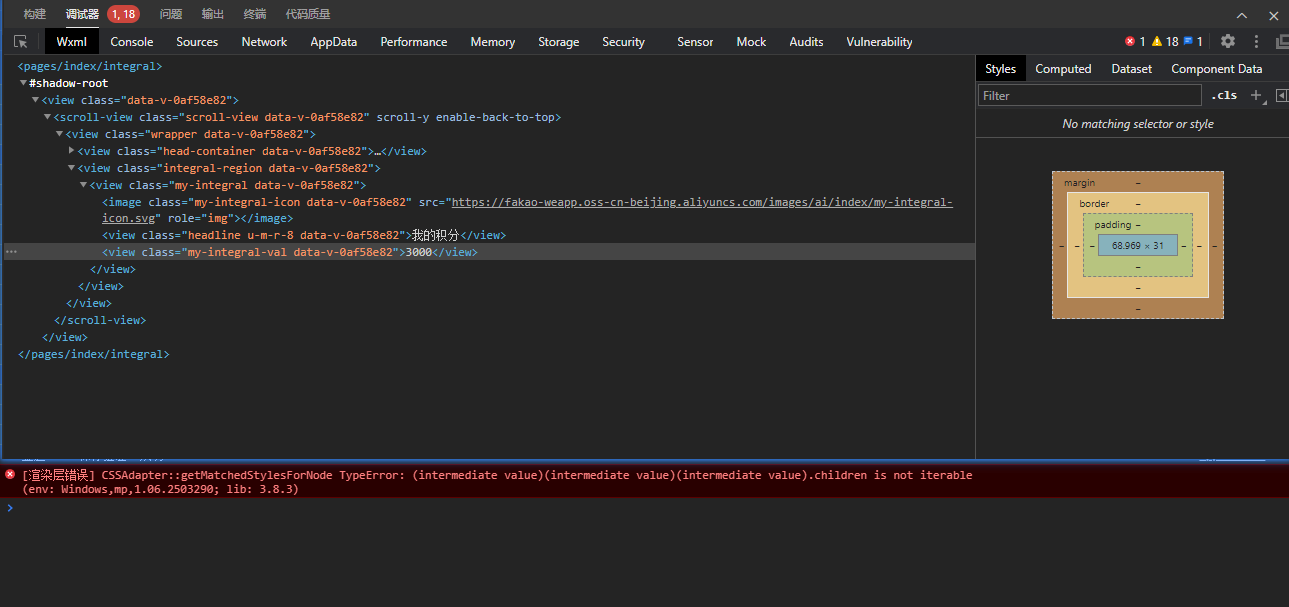This screenshot has height=607, width=1289.
Task: Open the AppData tab
Action: [334, 41]
